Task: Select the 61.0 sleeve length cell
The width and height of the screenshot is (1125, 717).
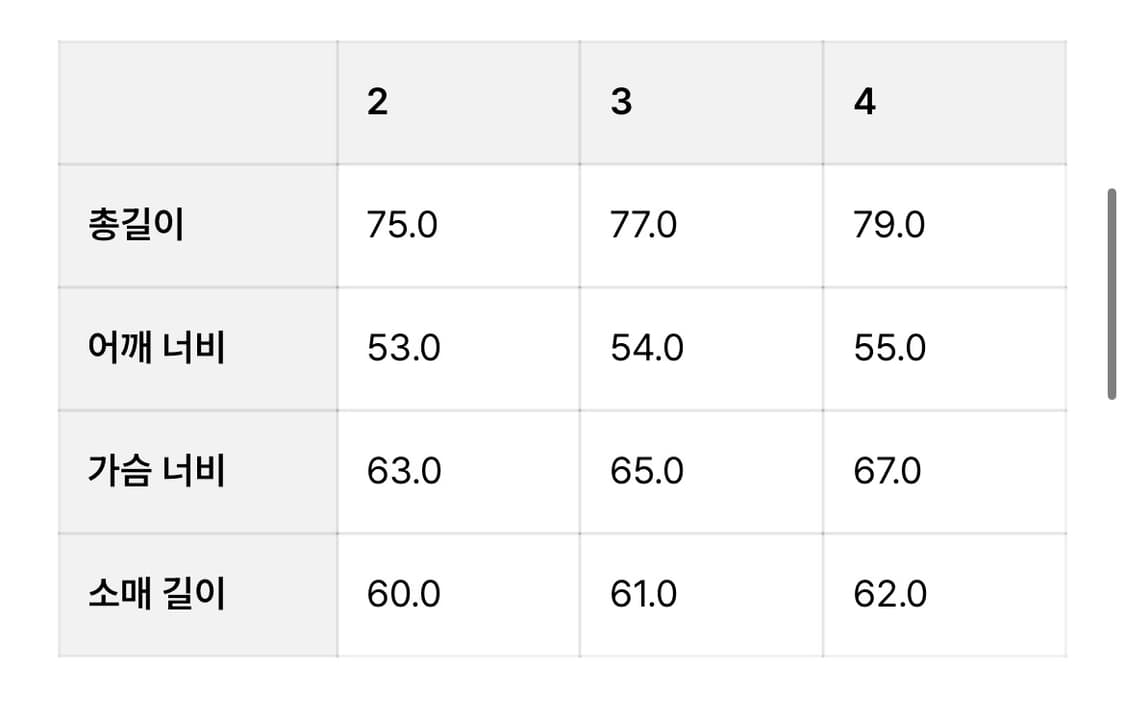Action: tap(701, 595)
